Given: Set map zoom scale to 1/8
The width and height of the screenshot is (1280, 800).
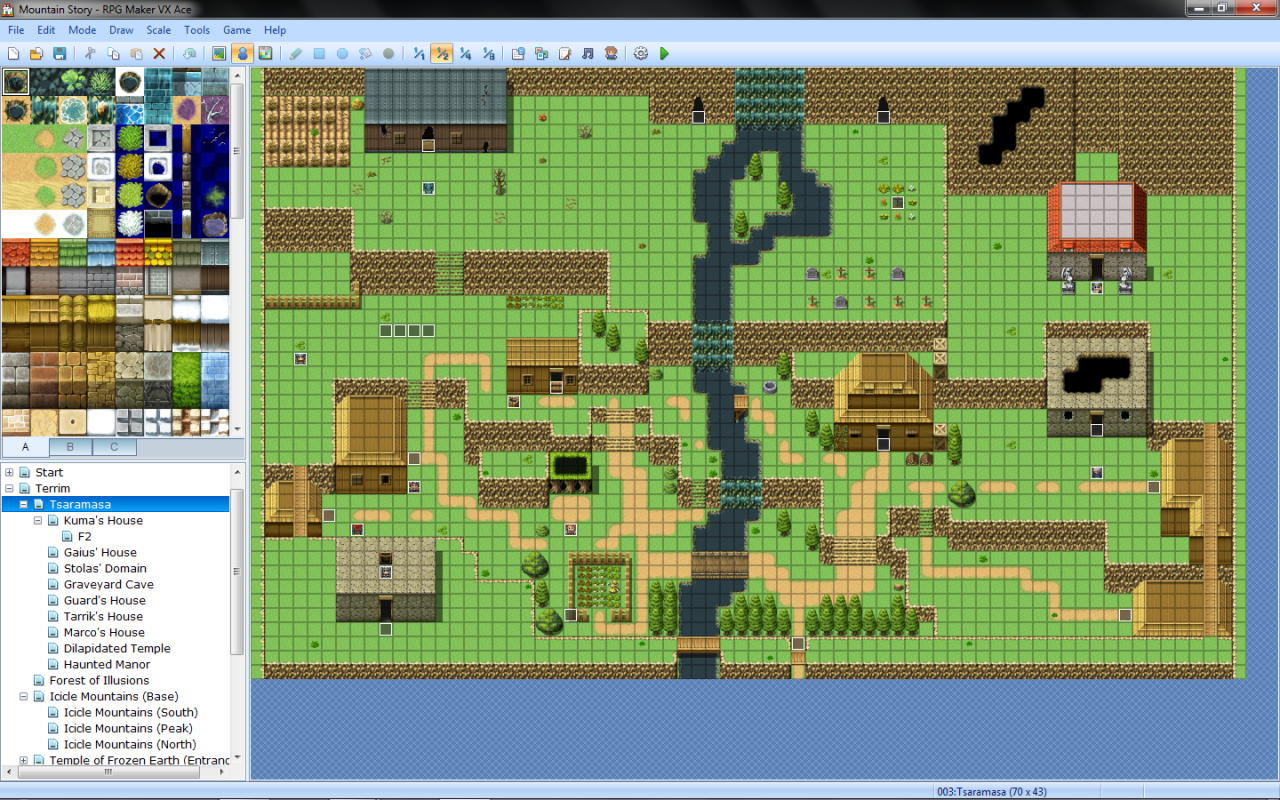Looking at the screenshot, I should coord(488,53).
